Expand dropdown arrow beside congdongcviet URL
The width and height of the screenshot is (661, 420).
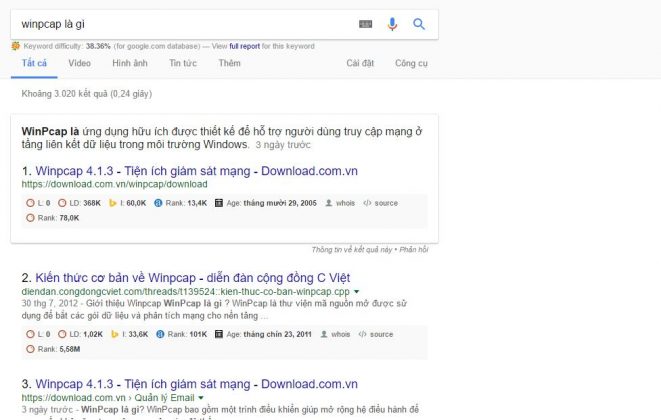[357, 292]
